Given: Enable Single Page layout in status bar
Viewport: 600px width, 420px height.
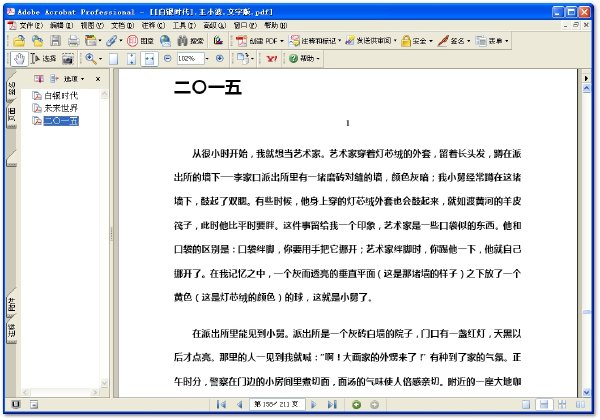Looking at the screenshot, I should (527, 405).
